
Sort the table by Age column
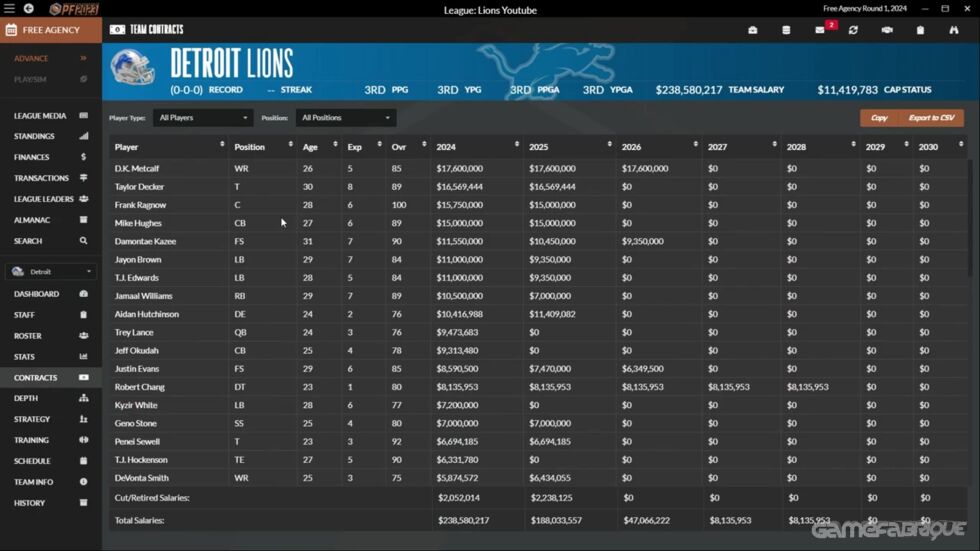(319, 147)
